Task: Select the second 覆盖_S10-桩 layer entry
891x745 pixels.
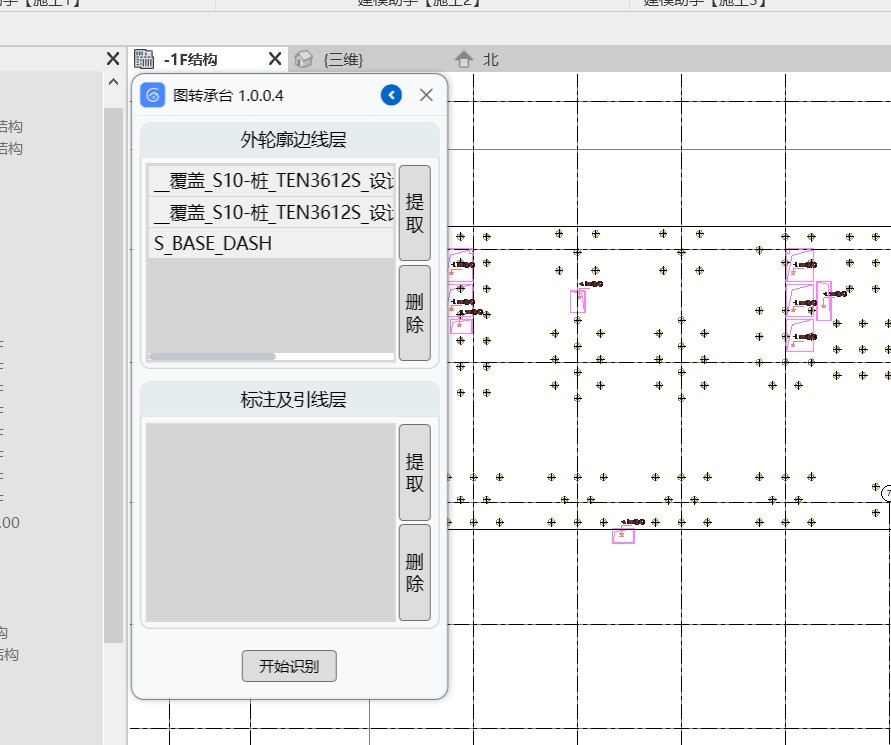Action: click(270, 212)
